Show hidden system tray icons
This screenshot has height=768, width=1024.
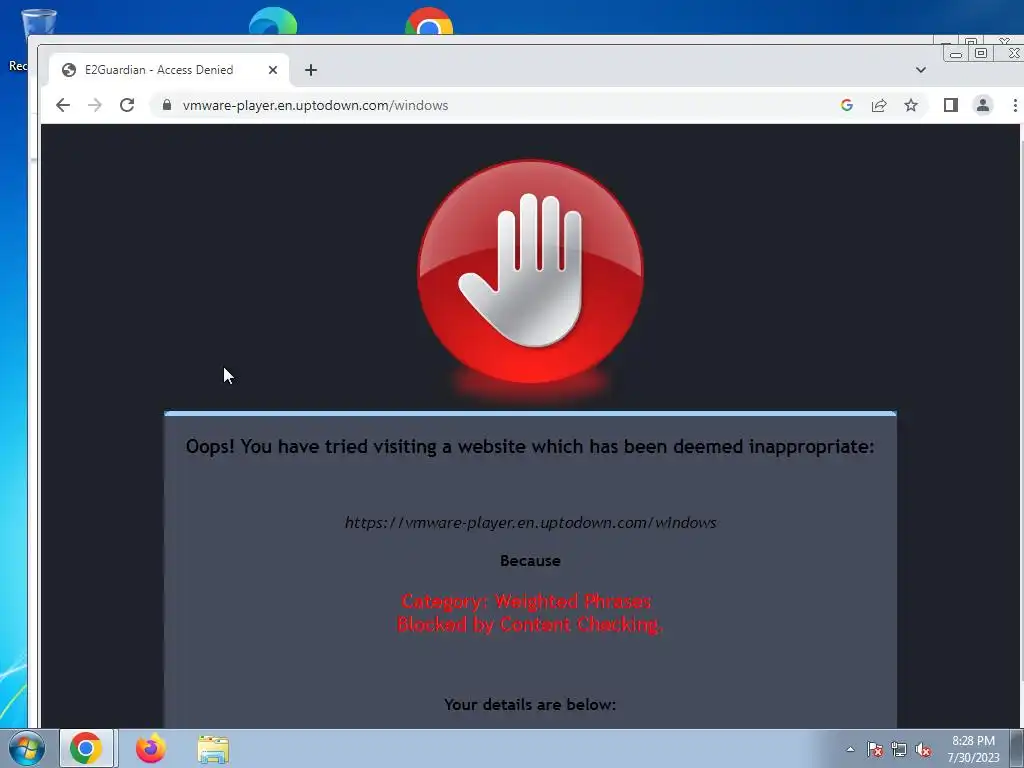[850, 749]
